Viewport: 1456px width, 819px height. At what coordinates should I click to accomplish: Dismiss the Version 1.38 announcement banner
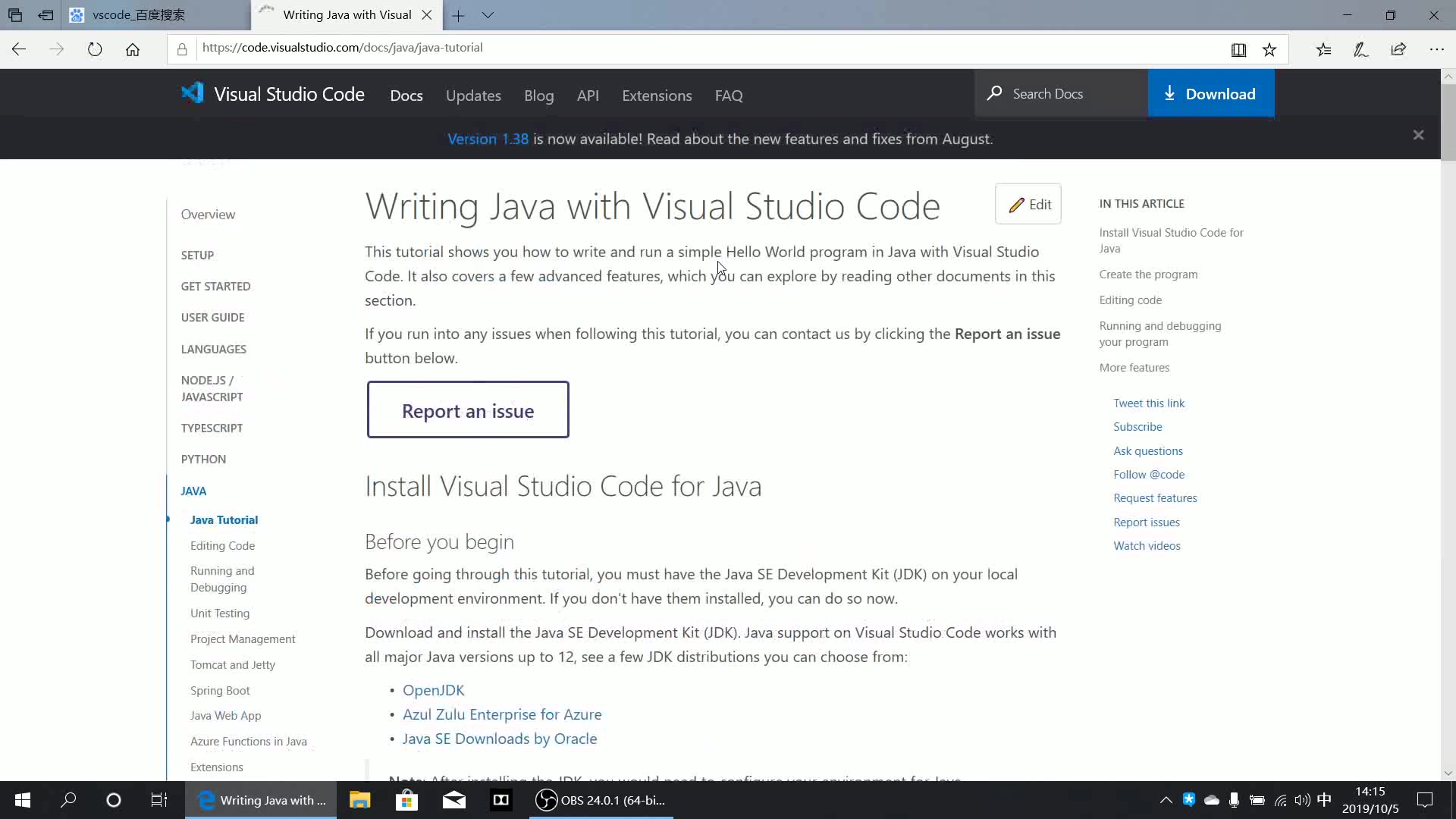point(1417,134)
